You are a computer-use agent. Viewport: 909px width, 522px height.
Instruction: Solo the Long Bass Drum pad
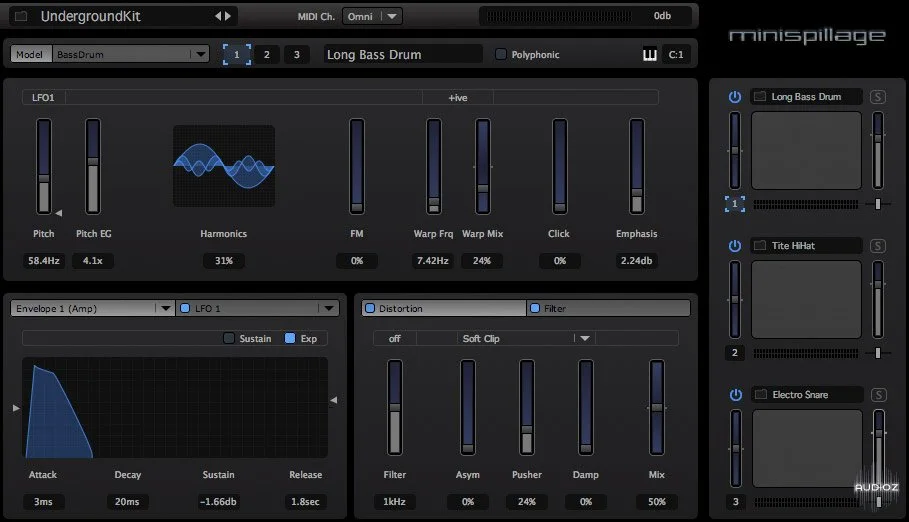[x=878, y=97]
